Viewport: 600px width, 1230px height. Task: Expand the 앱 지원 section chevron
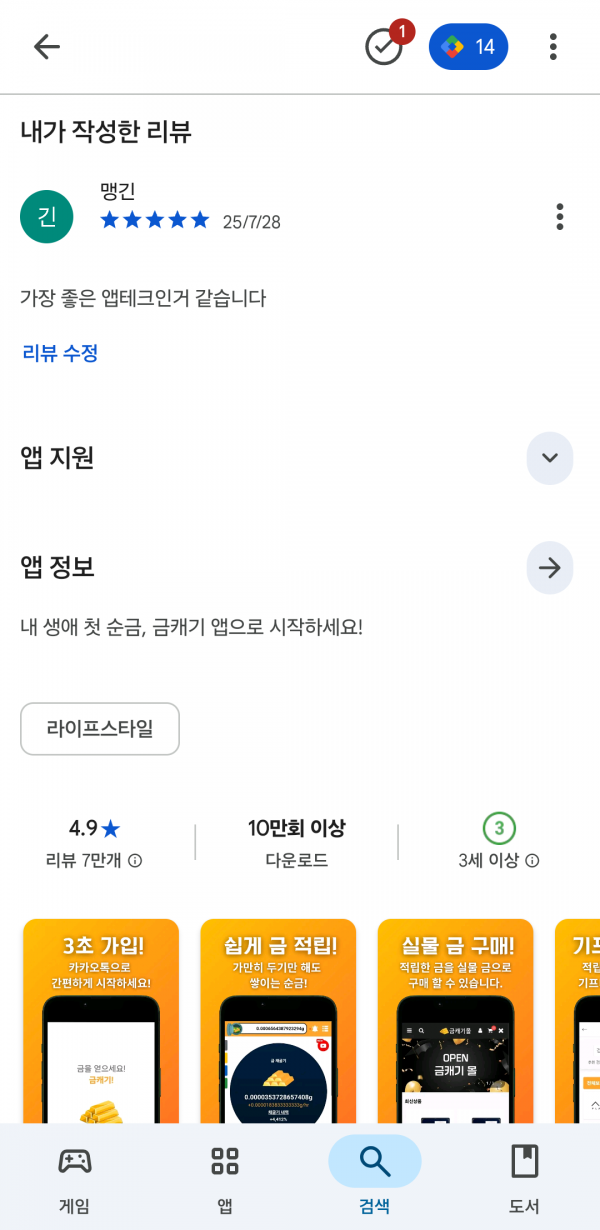(550, 458)
